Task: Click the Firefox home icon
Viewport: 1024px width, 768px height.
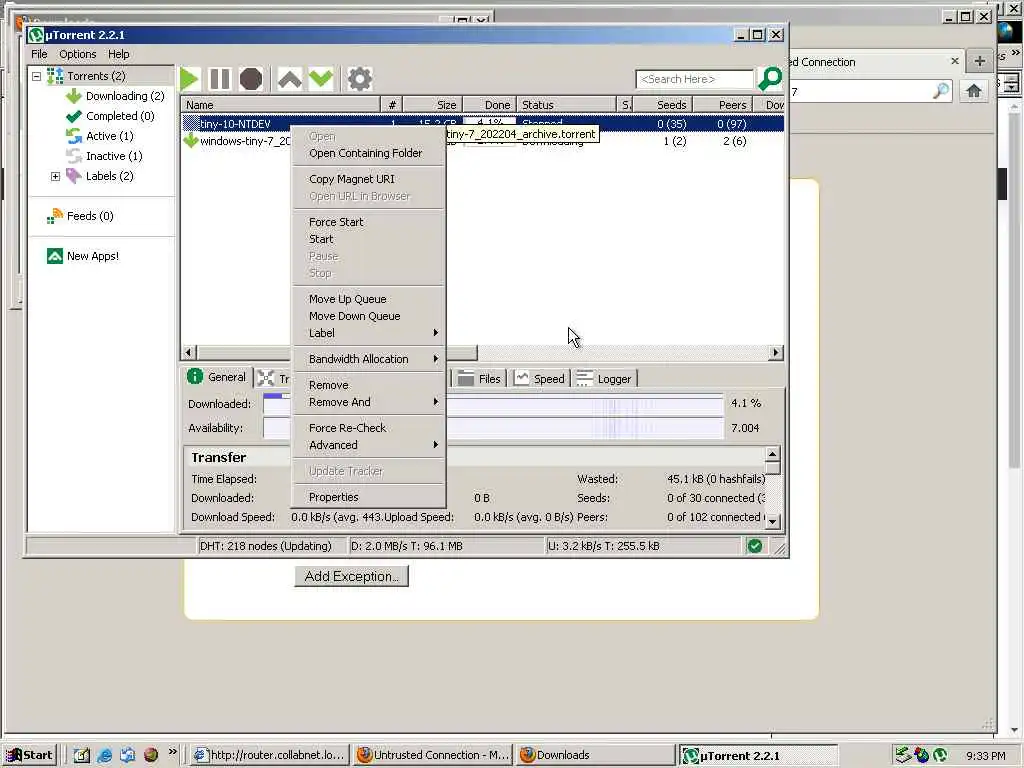Action: coord(974,91)
